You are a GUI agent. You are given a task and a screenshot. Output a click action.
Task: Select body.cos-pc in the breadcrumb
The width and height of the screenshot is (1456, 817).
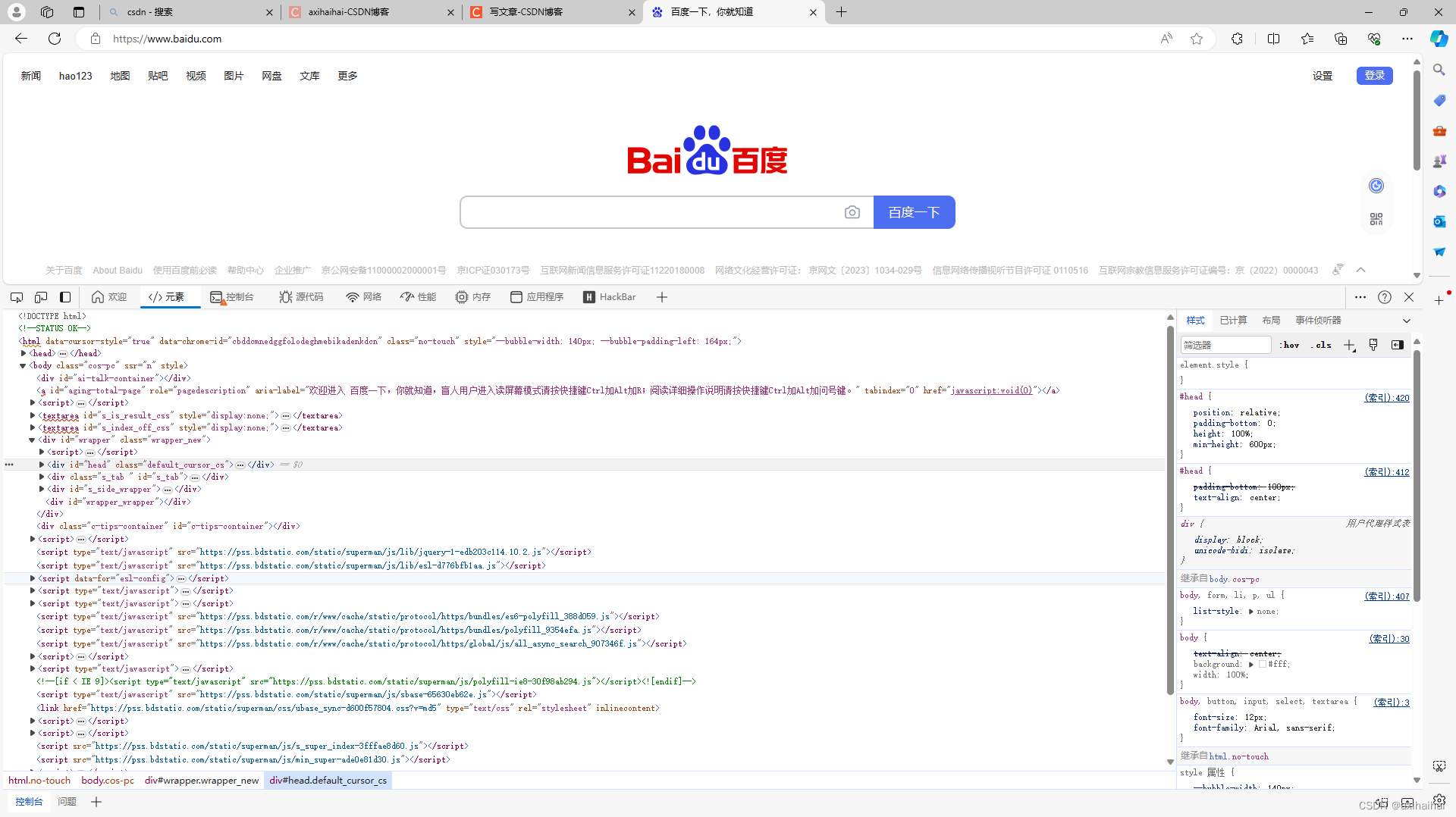point(108,781)
